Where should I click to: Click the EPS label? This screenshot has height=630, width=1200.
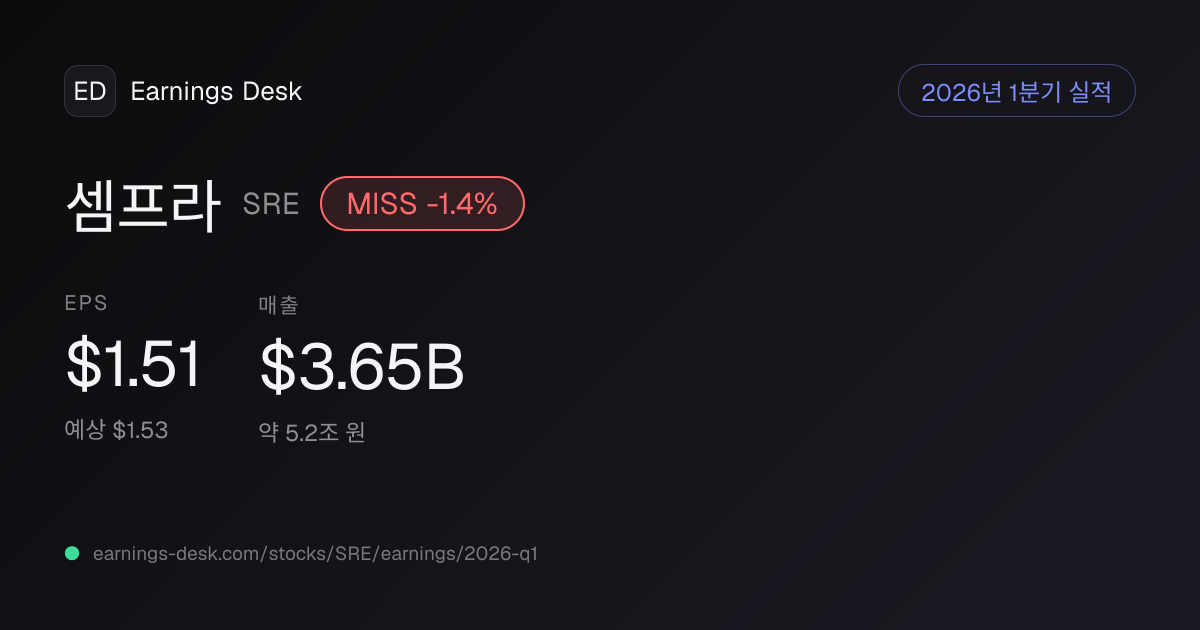[x=86, y=304]
